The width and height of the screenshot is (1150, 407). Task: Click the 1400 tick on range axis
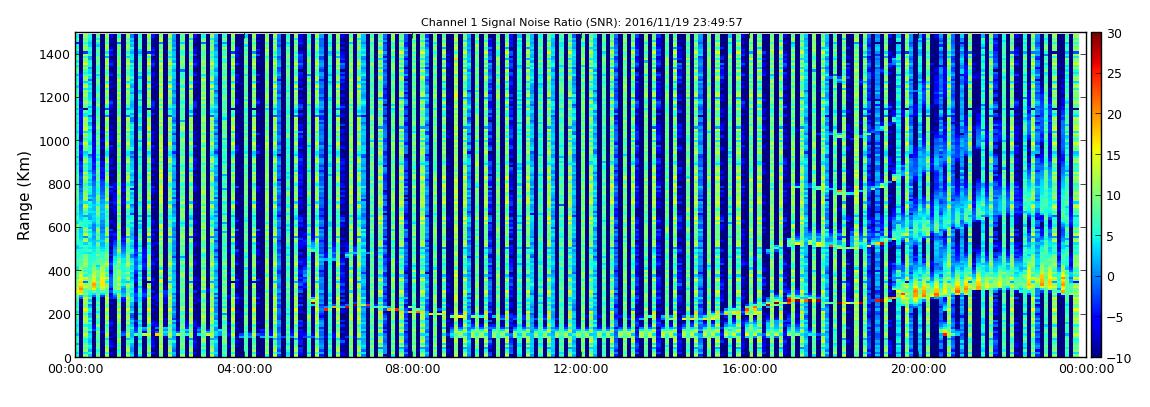coord(55,54)
